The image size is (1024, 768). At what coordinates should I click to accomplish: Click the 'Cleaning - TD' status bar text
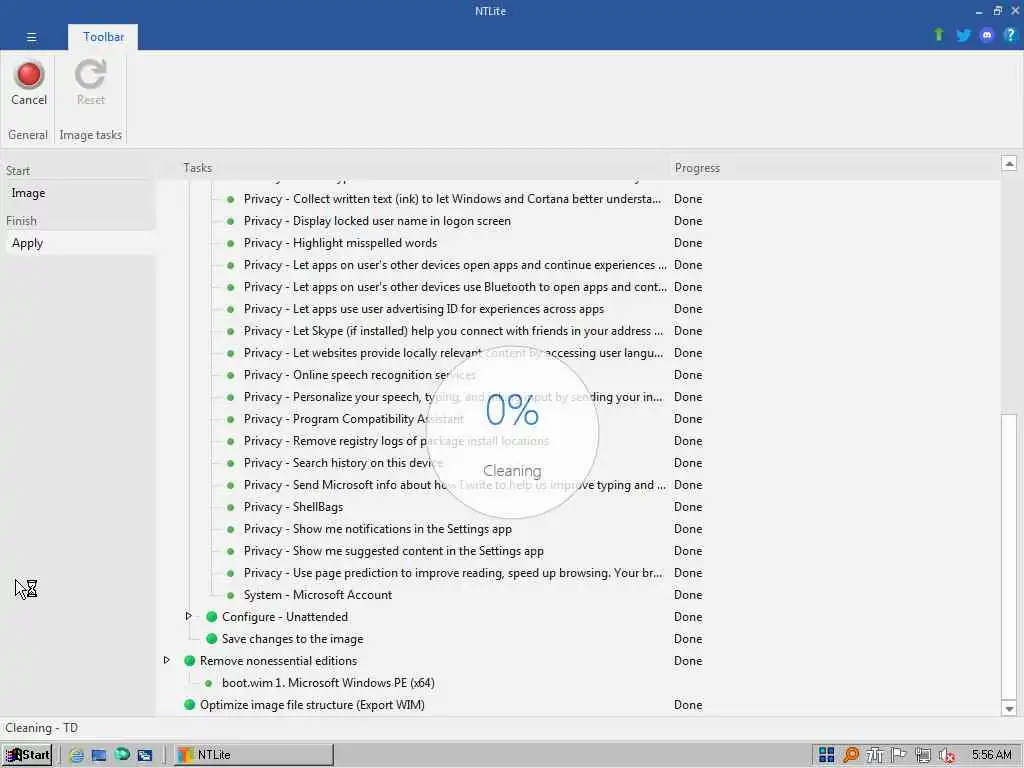pyautogui.click(x=41, y=728)
